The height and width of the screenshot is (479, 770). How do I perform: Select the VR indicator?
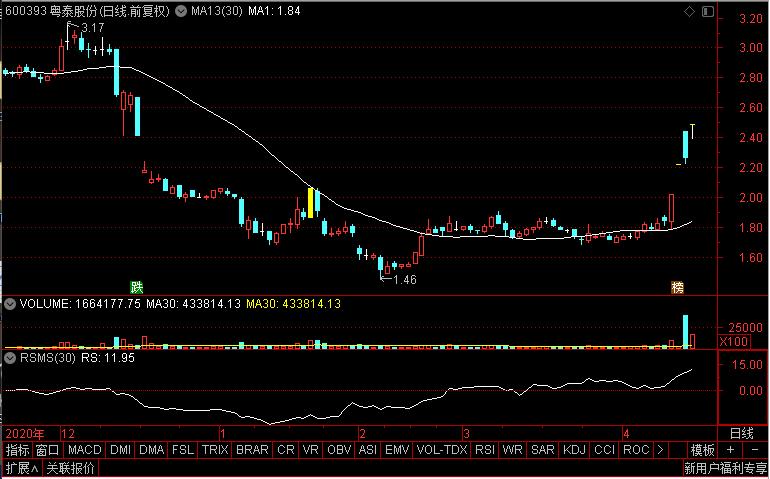pyautogui.click(x=310, y=450)
